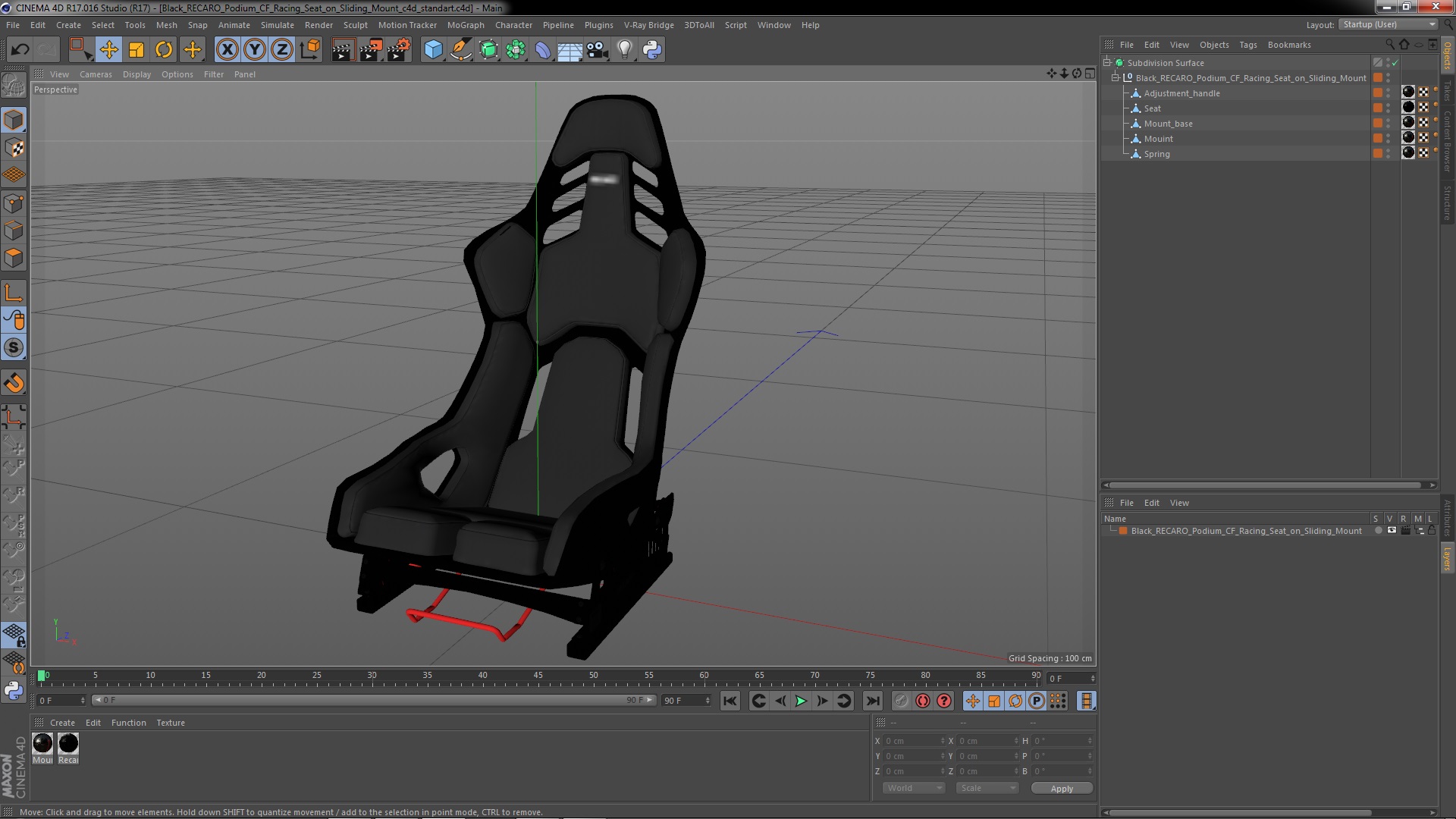Open the World coordinate dropdown
Screen dimensions: 1456x819
point(914,788)
